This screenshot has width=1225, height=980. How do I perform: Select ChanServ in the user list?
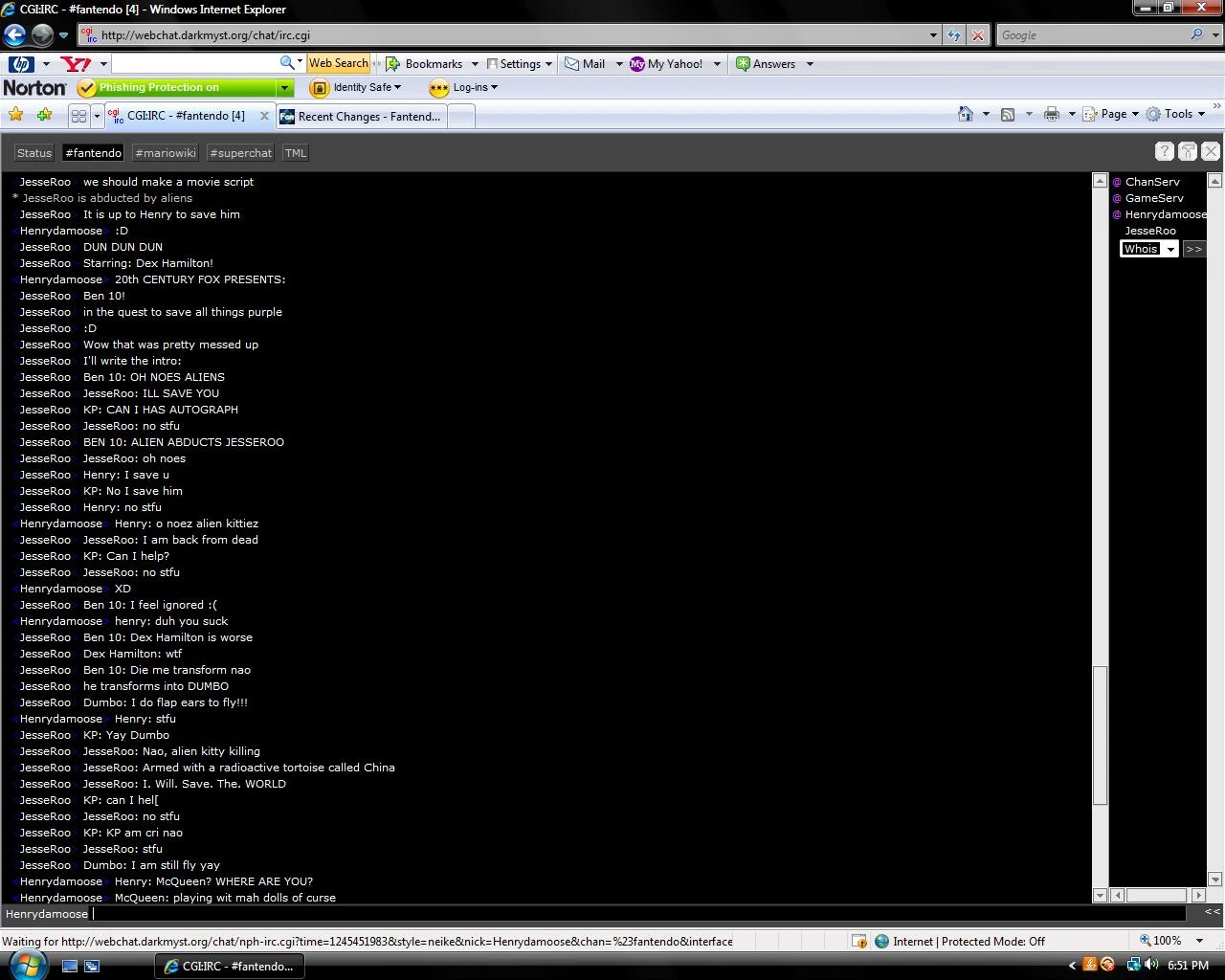pos(1152,182)
